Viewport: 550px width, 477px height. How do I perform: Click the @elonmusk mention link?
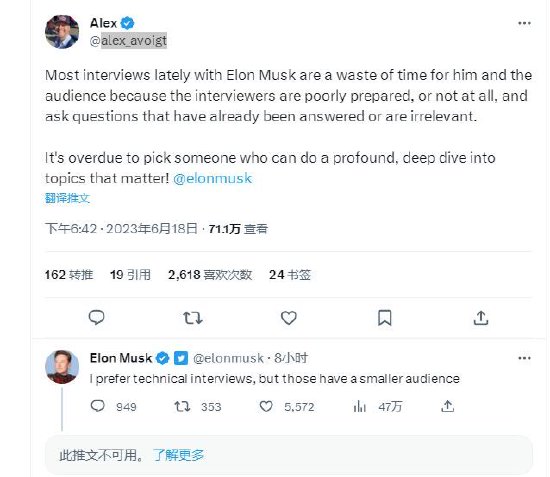pyautogui.click(x=213, y=179)
